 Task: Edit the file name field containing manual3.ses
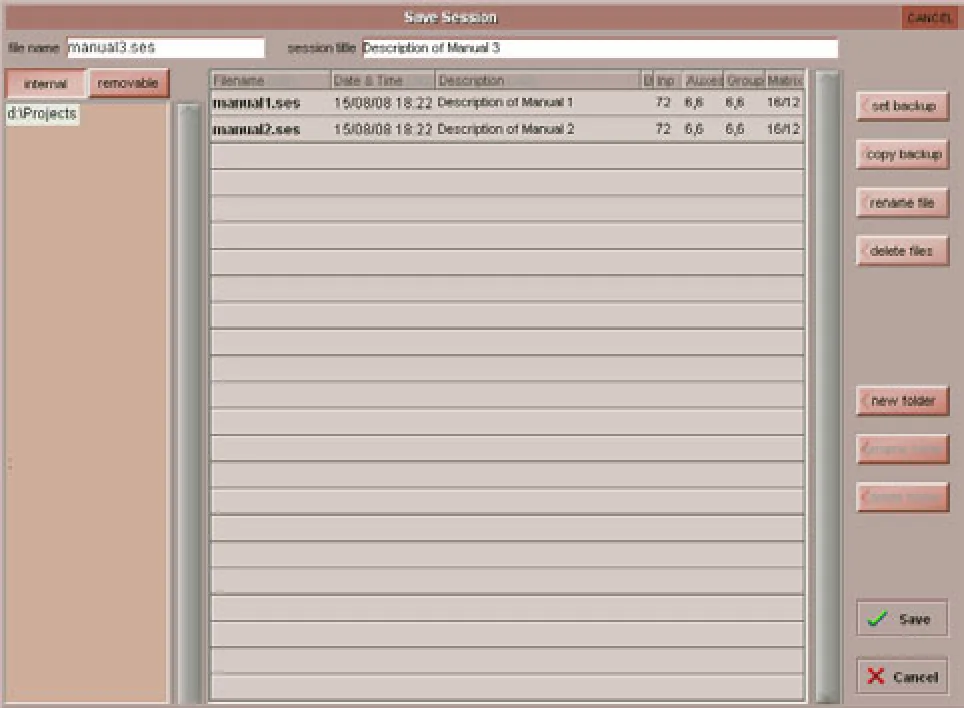click(166, 48)
